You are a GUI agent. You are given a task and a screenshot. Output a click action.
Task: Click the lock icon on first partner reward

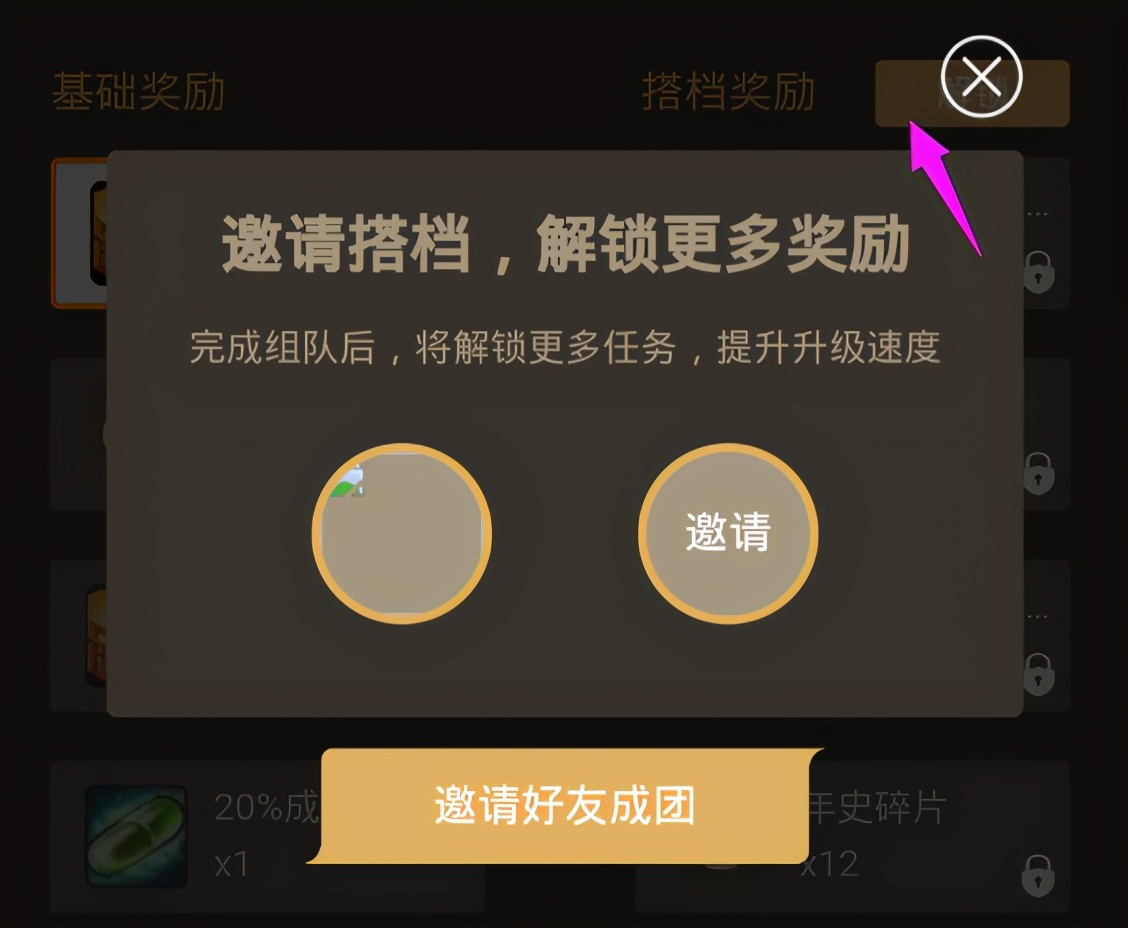[x=1038, y=272]
